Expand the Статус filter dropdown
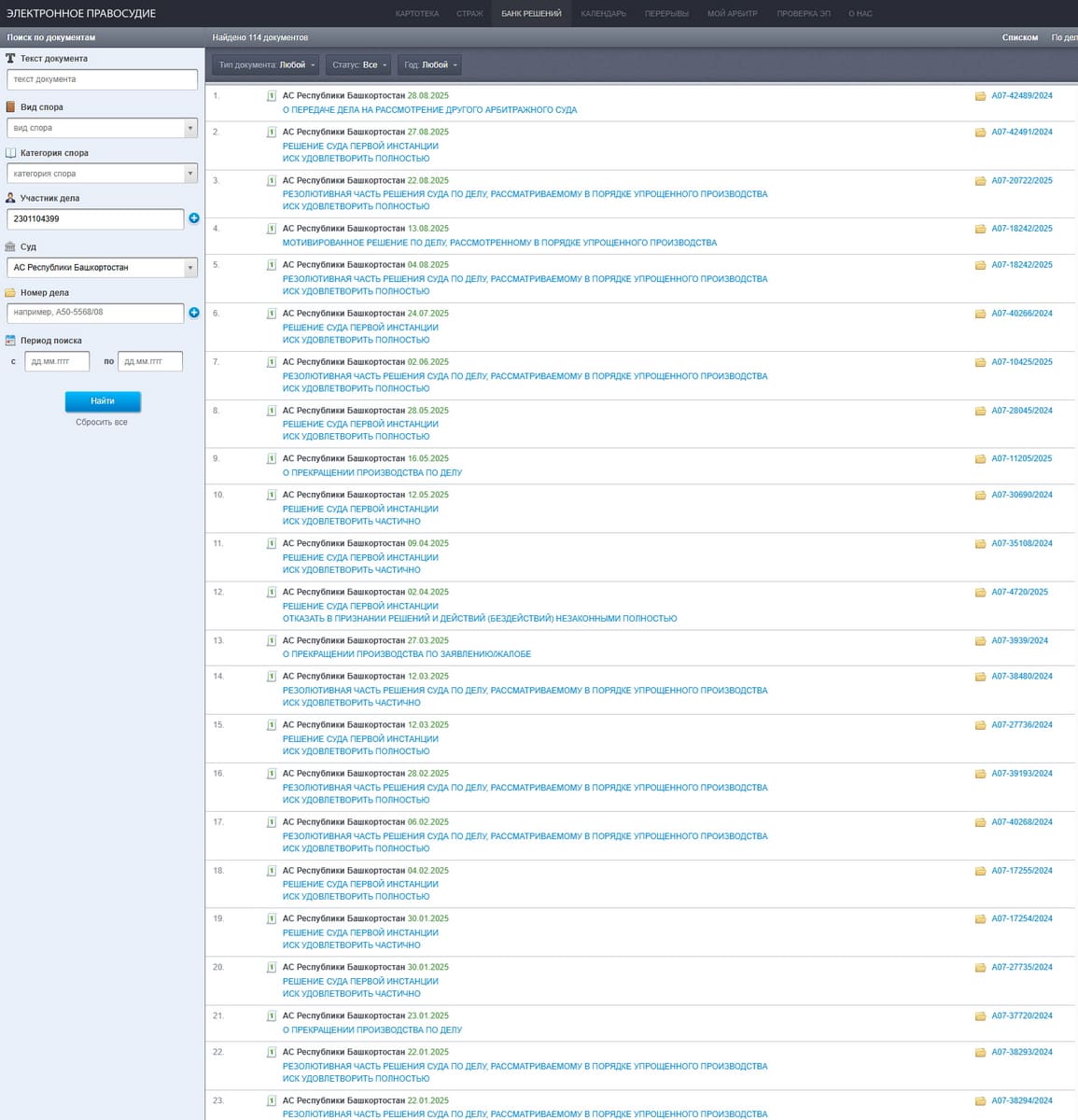 [359, 65]
